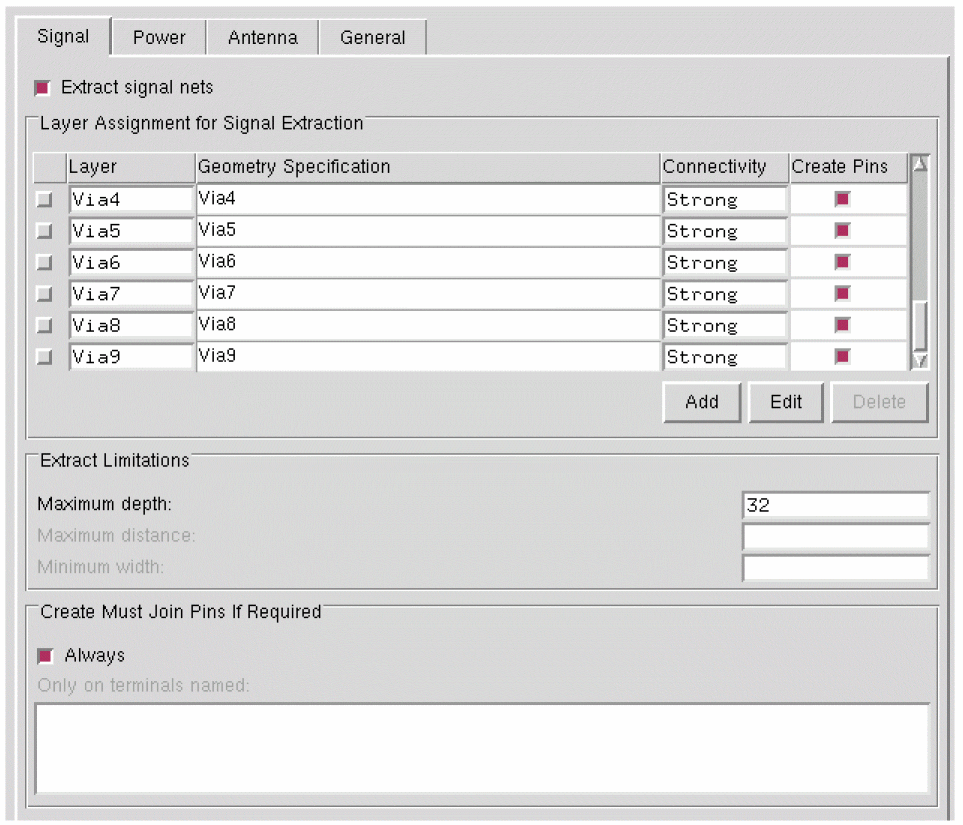Uncheck Create Pins for Via6
Screen dimensions: 963x825
click(842, 262)
